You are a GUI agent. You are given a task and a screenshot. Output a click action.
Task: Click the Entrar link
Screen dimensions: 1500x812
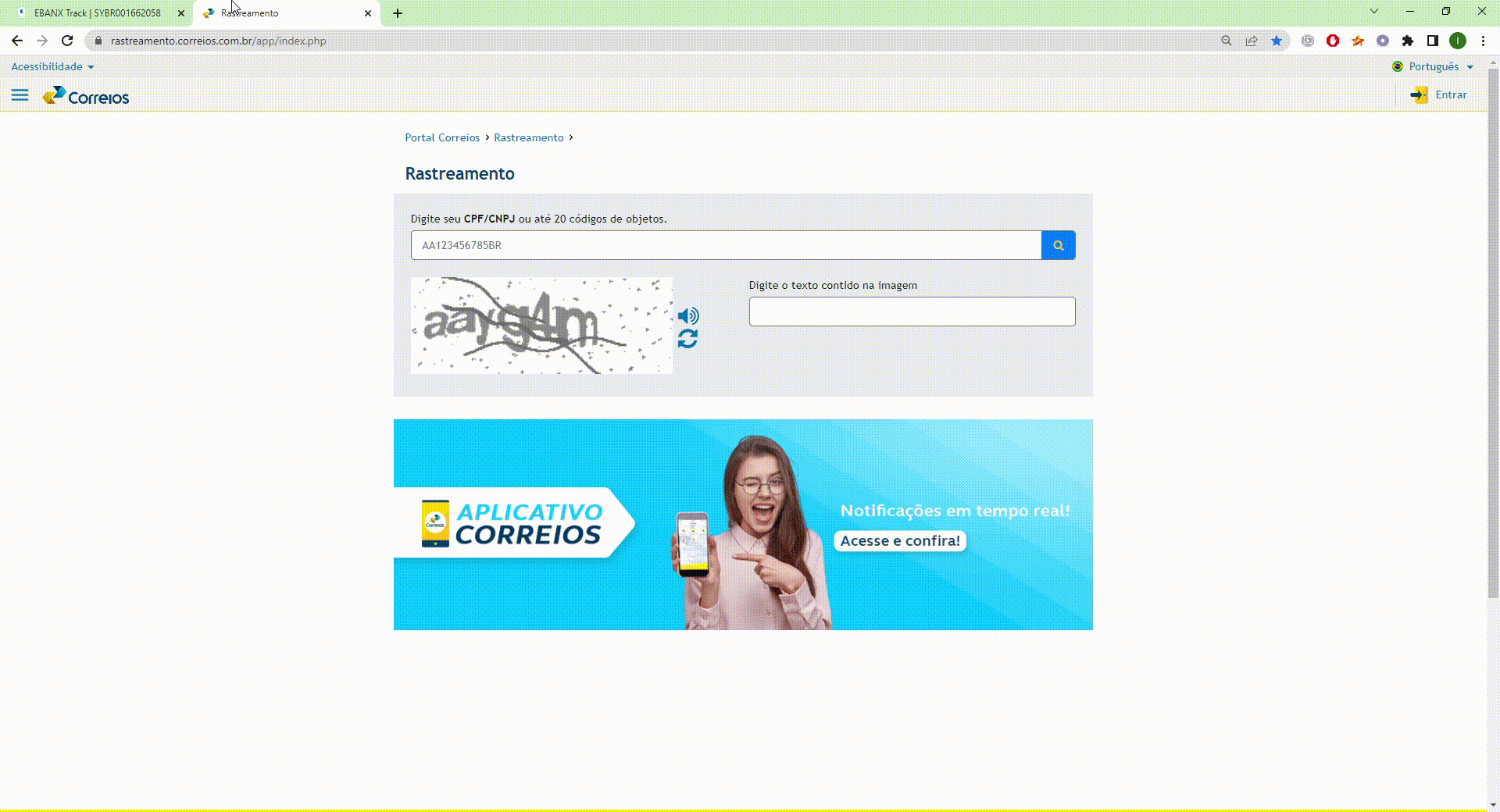coord(1451,94)
